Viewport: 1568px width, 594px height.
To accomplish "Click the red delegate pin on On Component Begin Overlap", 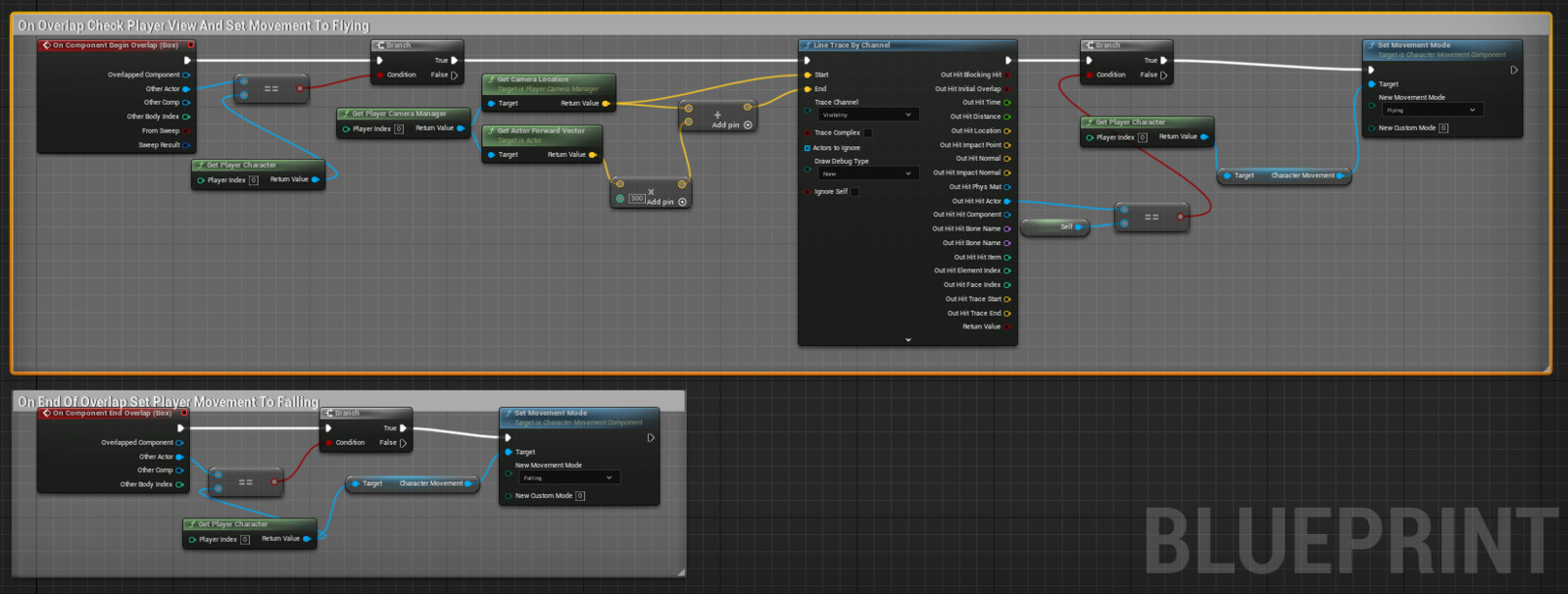I will pyautogui.click(x=190, y=45).
